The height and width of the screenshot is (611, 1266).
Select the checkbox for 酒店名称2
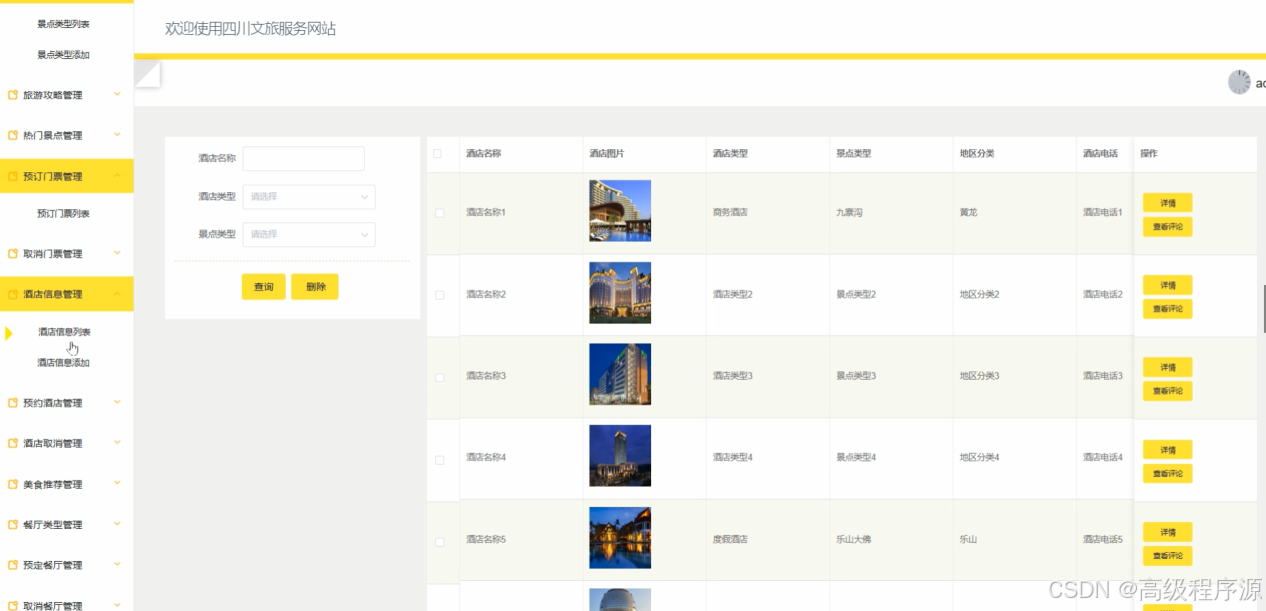pyautogui.click(x=439, y=295)
